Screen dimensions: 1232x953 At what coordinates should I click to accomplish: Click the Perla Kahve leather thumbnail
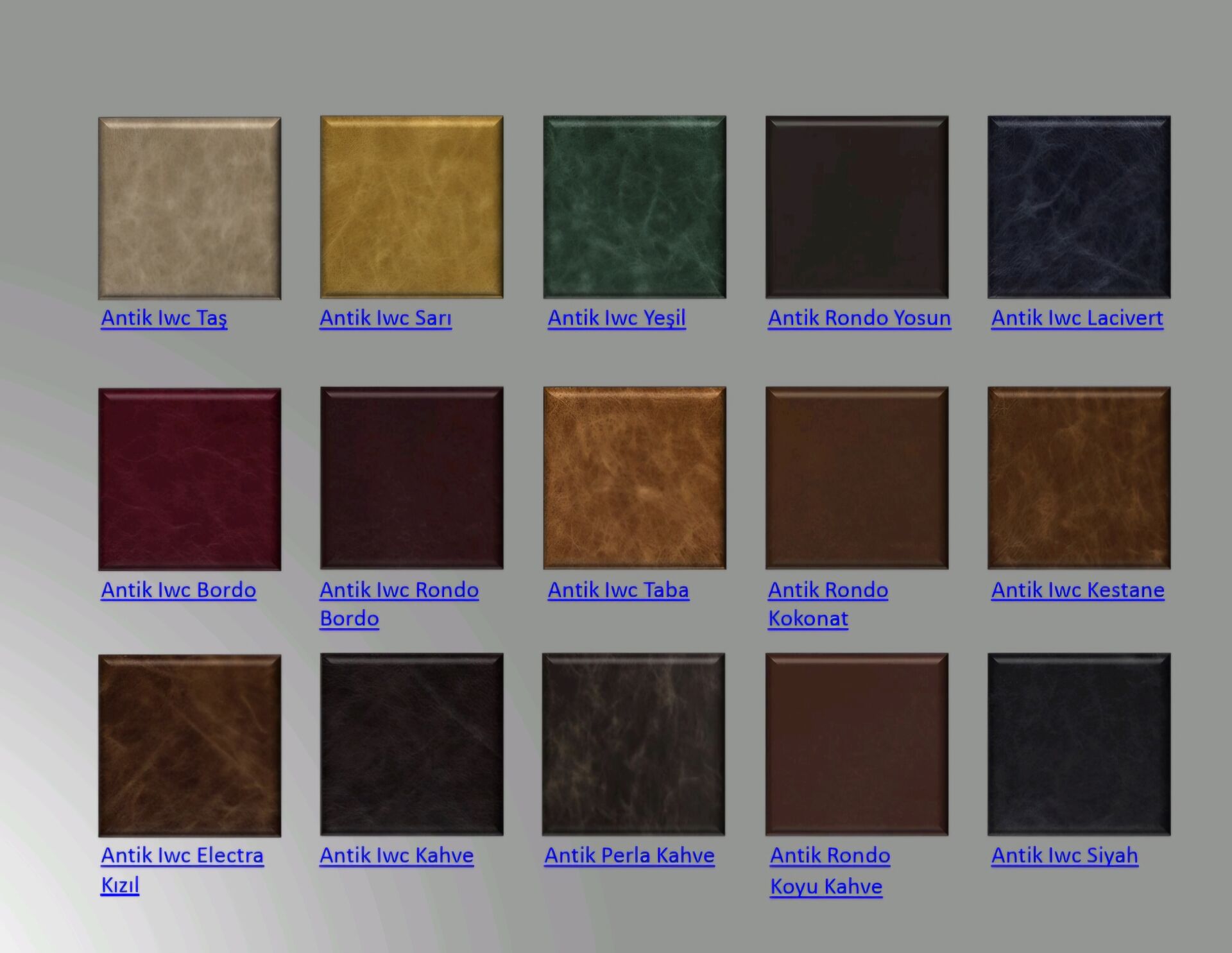click(x=633, y=744)
